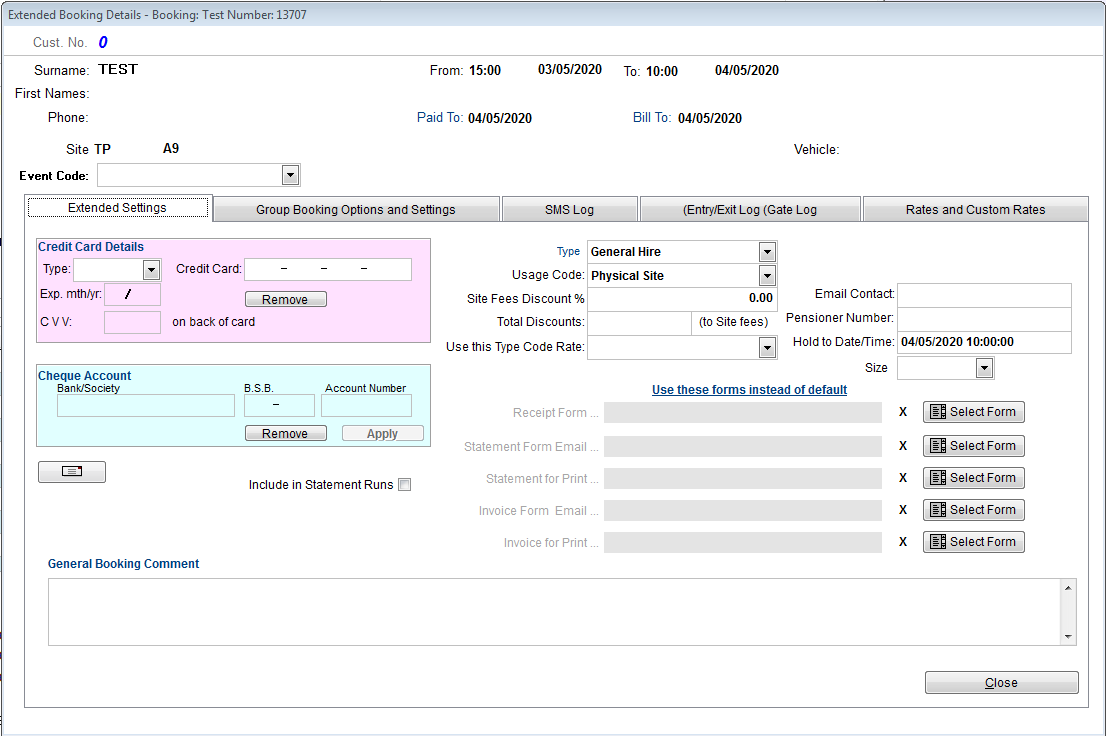
Task: Click the comment box scroll down arrow
Action: [1068, 637]
